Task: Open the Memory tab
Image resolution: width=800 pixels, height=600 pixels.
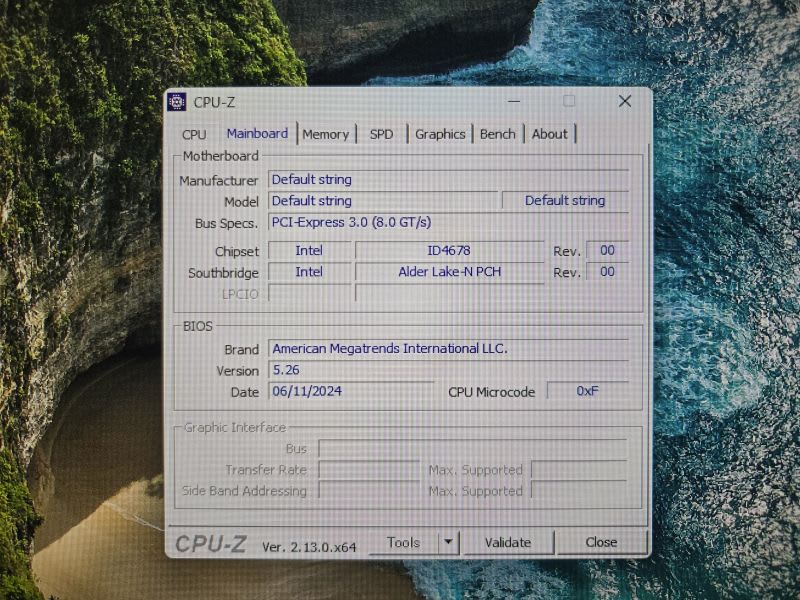Action: click(326, 135)
